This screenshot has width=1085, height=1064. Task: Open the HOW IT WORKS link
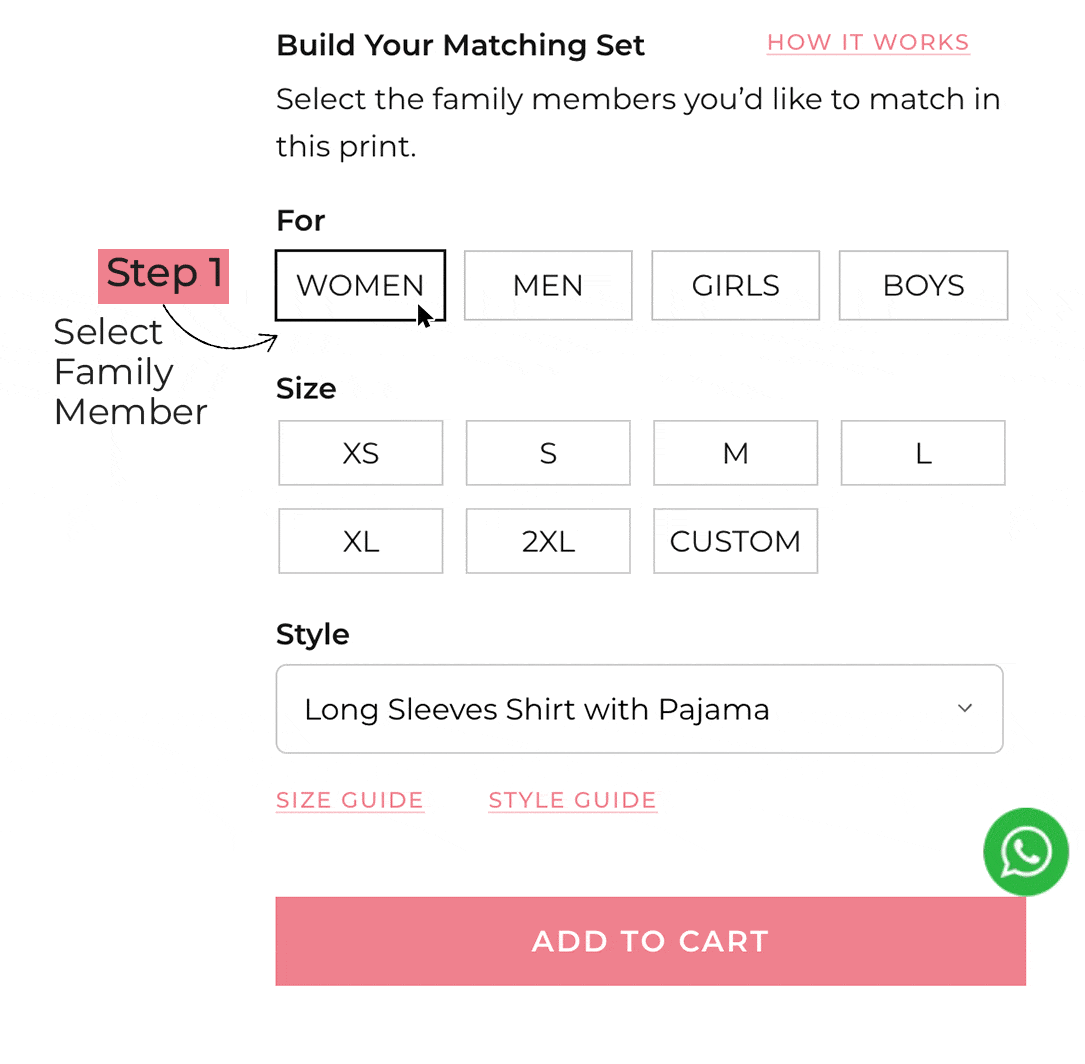click(x=868, y=42)
